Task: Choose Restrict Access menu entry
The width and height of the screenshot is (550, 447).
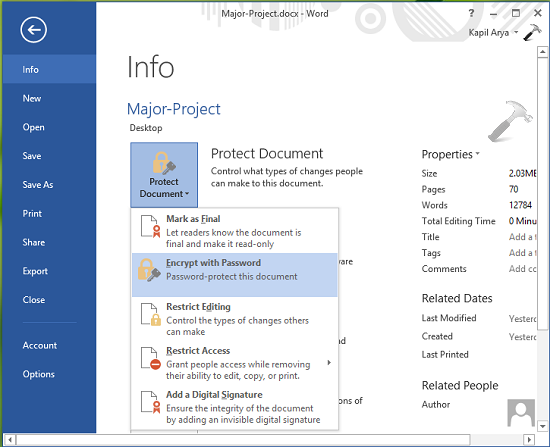Action: coord(234,362)
